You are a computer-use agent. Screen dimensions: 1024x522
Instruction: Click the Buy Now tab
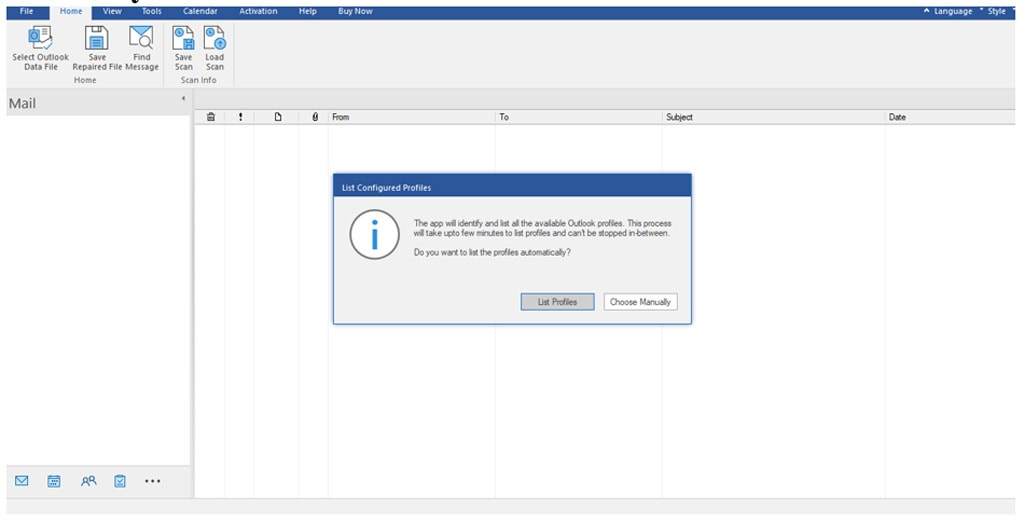(x=355, y=11)
